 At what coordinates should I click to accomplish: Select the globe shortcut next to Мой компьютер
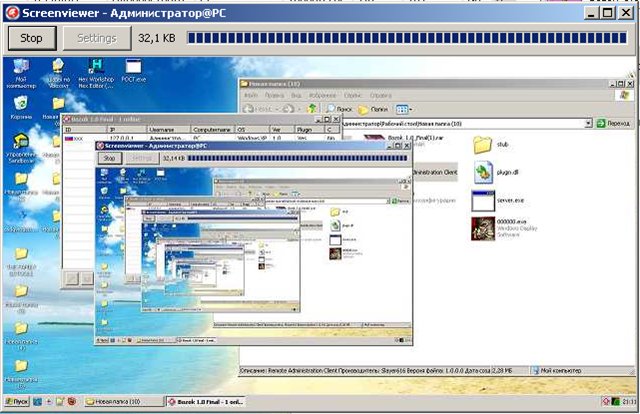point(58,73)
